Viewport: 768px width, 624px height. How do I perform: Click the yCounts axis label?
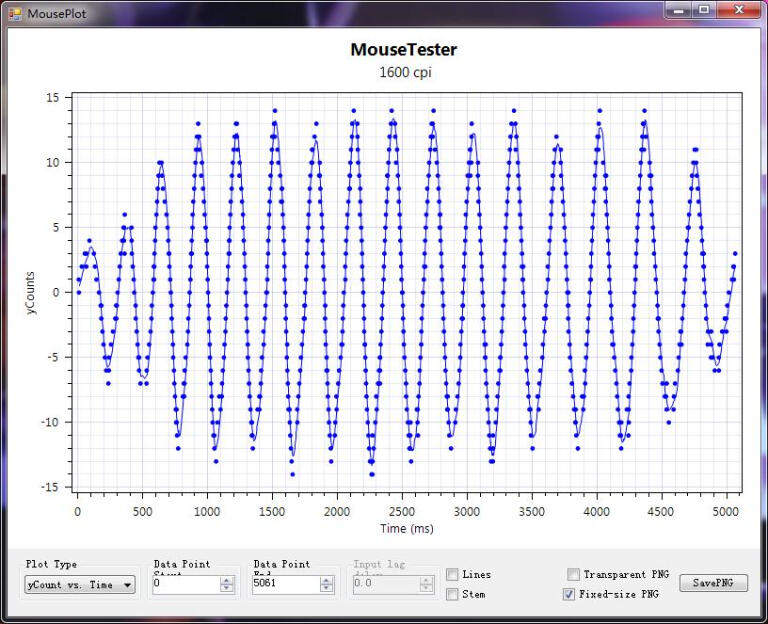30,292
